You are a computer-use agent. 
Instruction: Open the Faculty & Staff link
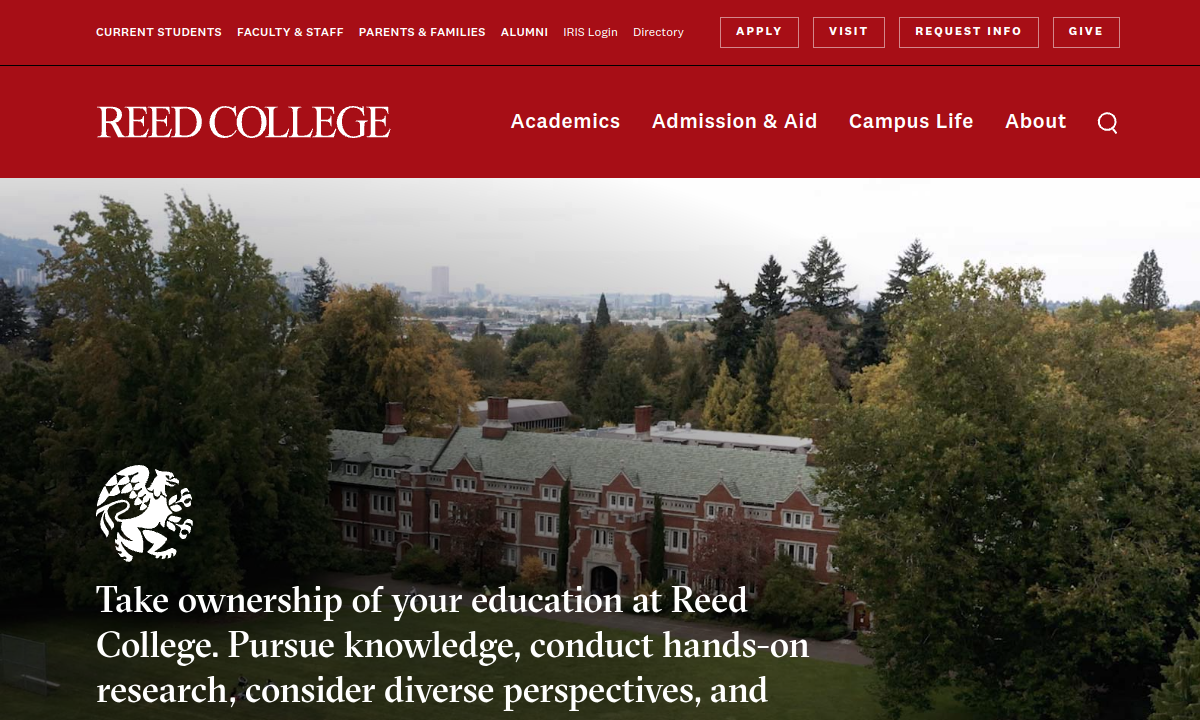pyautogui.click(x=290, y=32)
